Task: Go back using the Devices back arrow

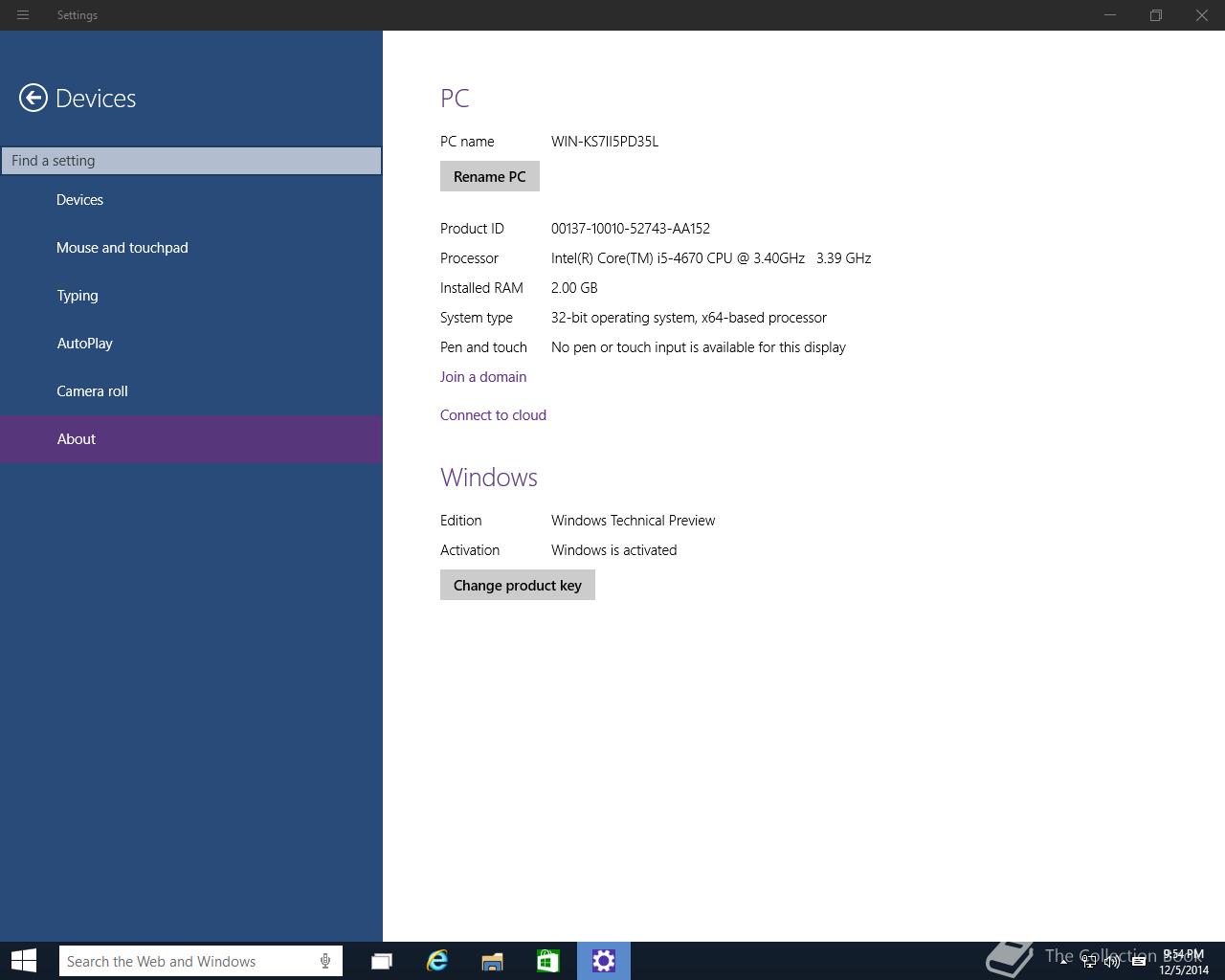Action: tap(33, 98)
